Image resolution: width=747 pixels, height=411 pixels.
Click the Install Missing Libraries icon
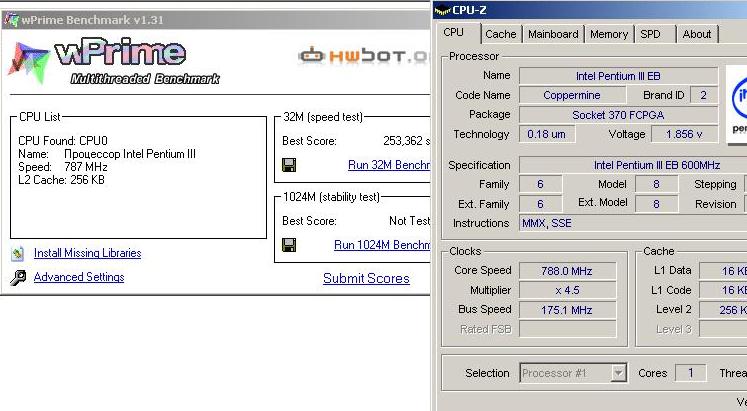click(x=18, y=253)
